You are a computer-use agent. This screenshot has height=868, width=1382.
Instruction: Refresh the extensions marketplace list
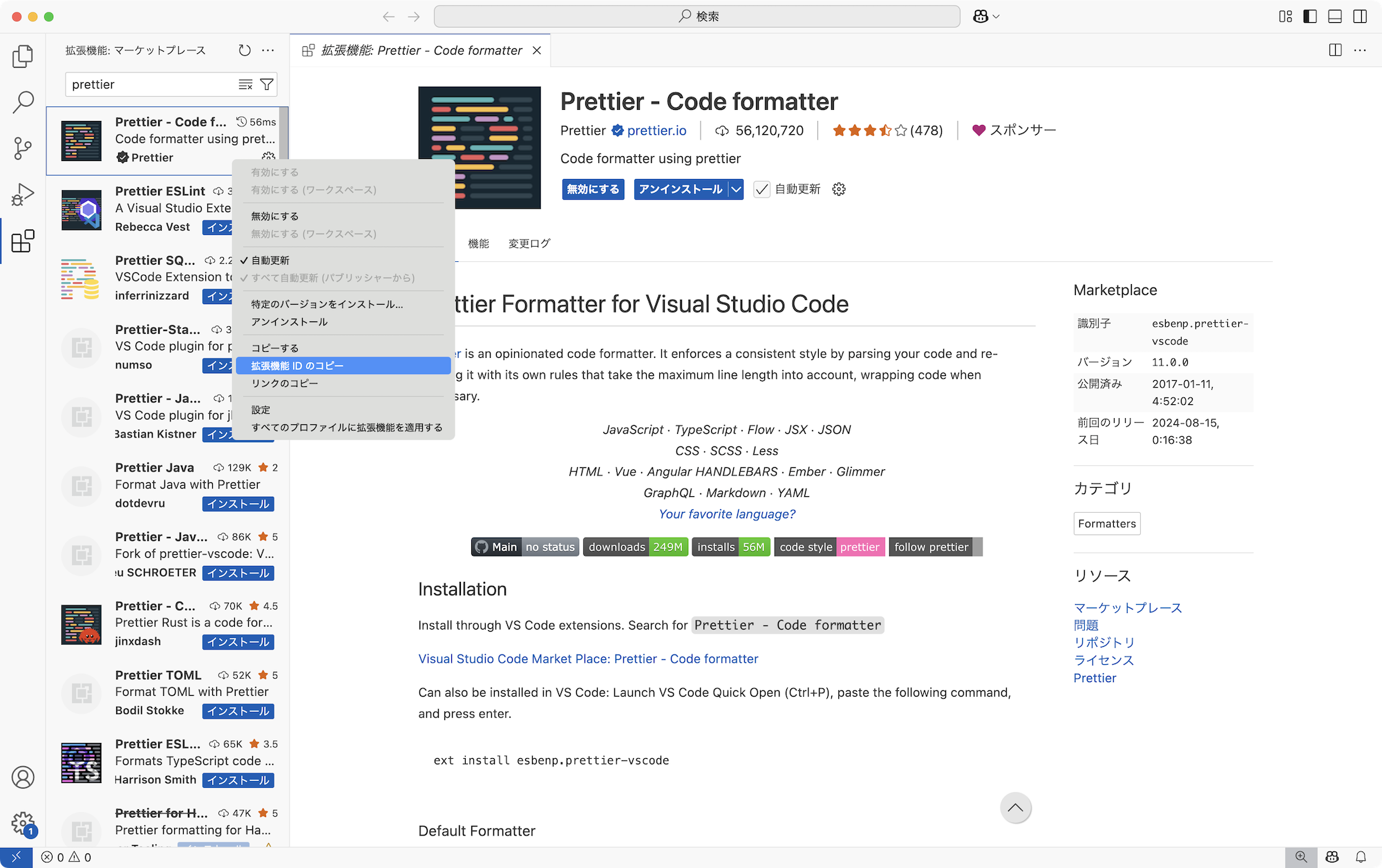coord(245,50)
